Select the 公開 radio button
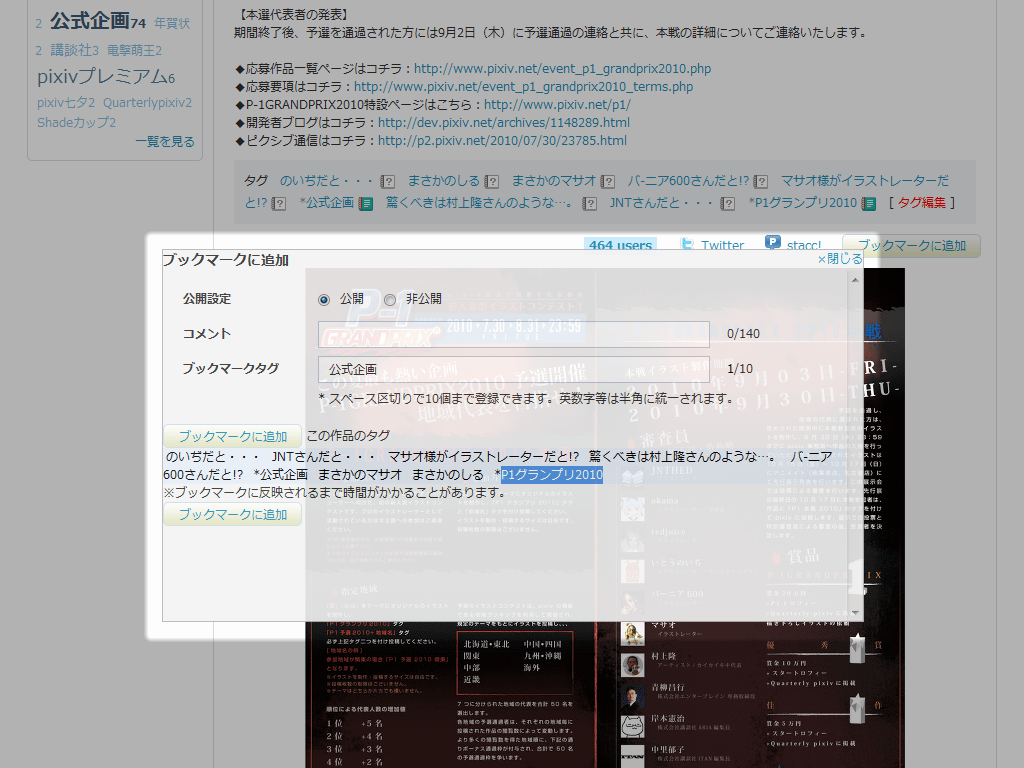 click(324, 299)
